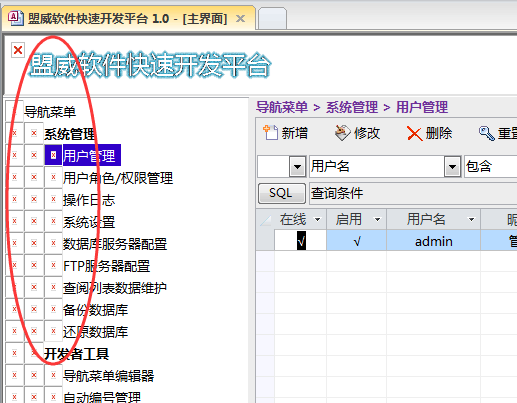Click broken image icon at top-left of header
517x403 pixels.
[x=18, y=50]
